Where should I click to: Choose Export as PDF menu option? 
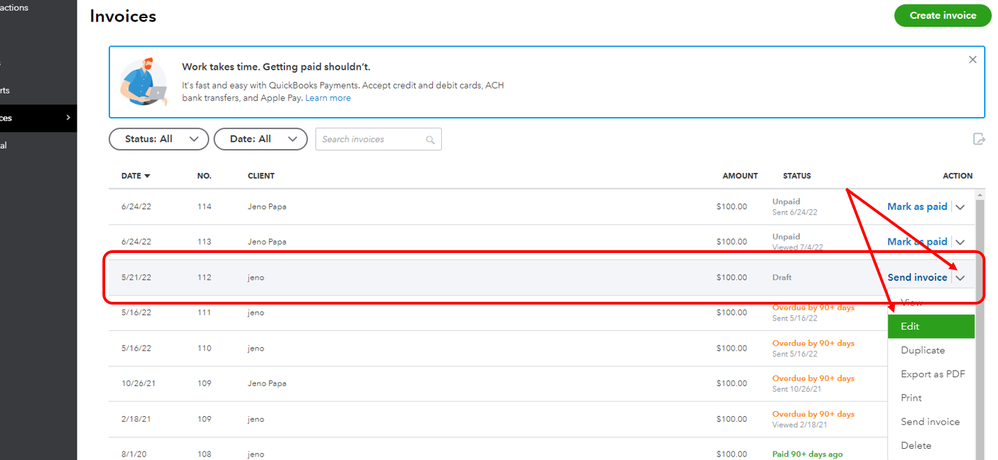click(932, 374)
